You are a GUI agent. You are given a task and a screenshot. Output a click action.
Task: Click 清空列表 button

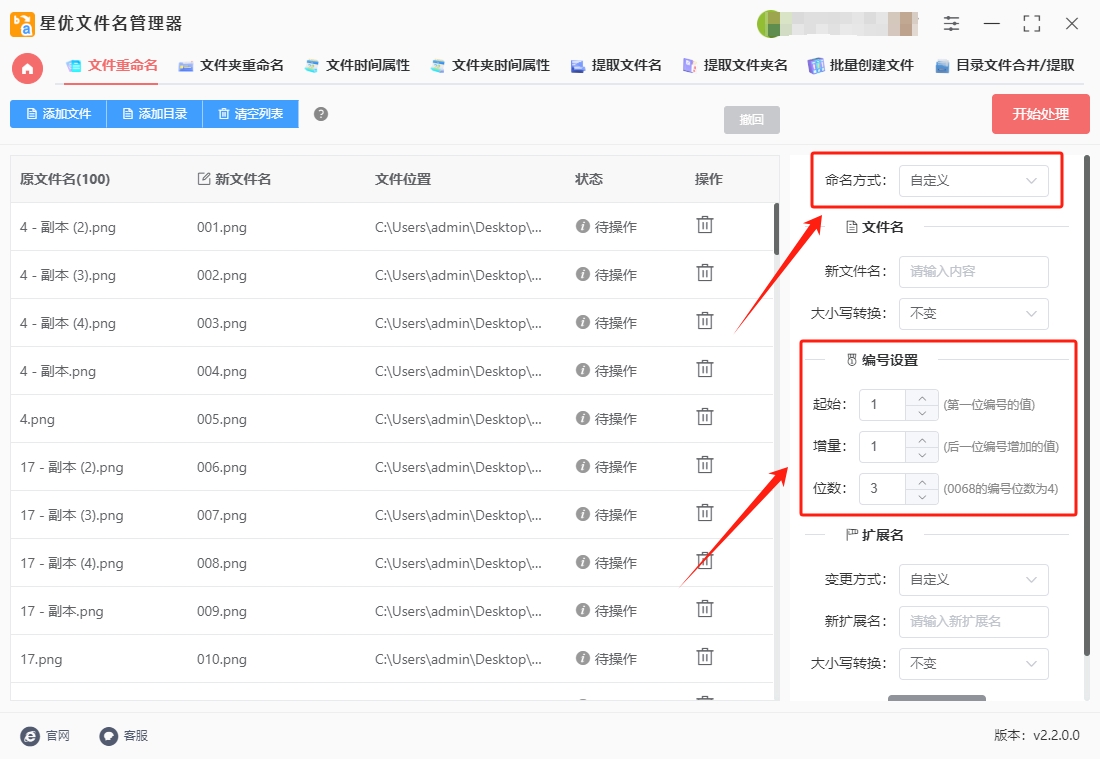[250, 114]
